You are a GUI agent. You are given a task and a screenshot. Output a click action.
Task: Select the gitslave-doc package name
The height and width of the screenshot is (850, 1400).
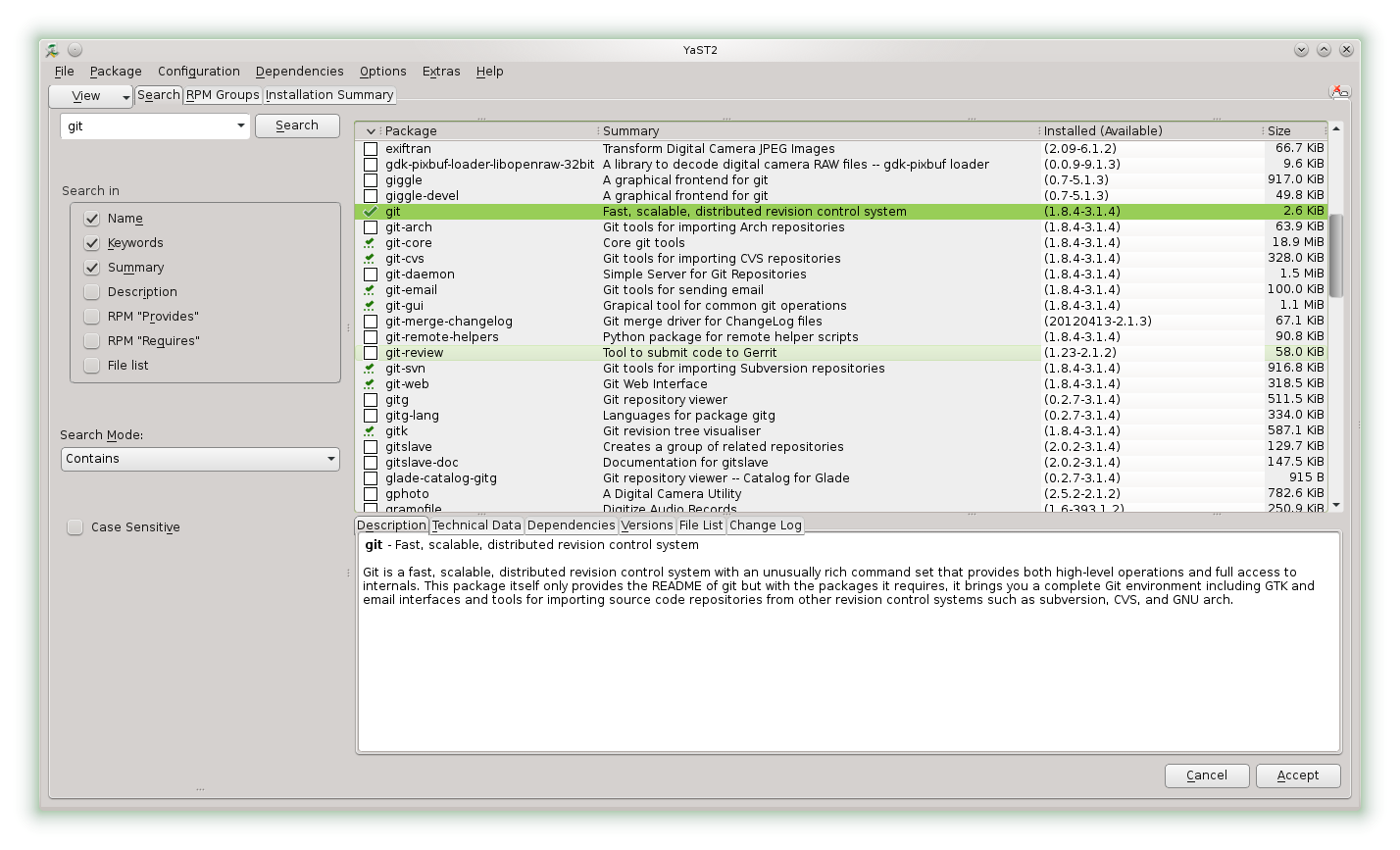tap(422, 463)
